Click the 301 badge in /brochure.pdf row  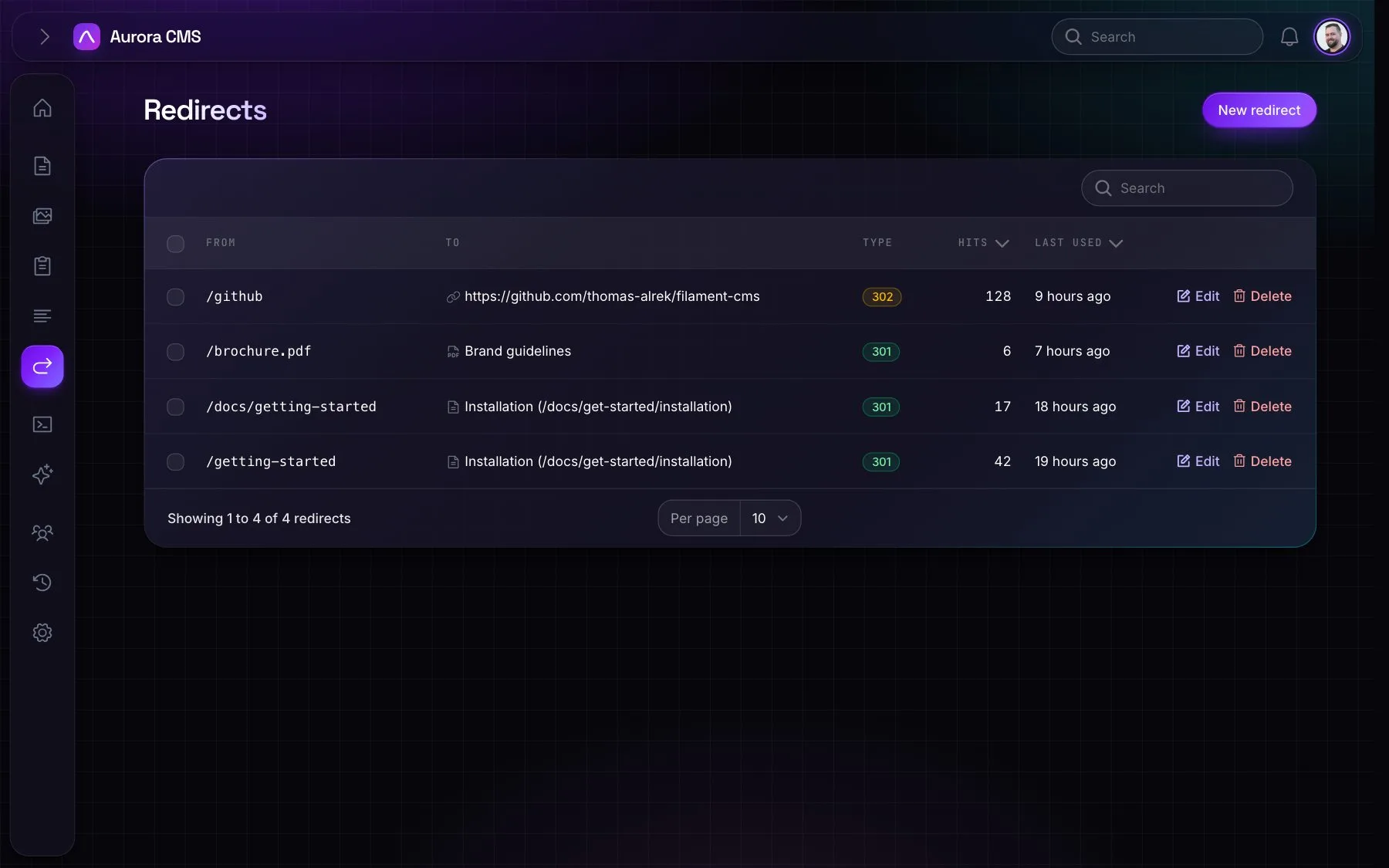881,352
